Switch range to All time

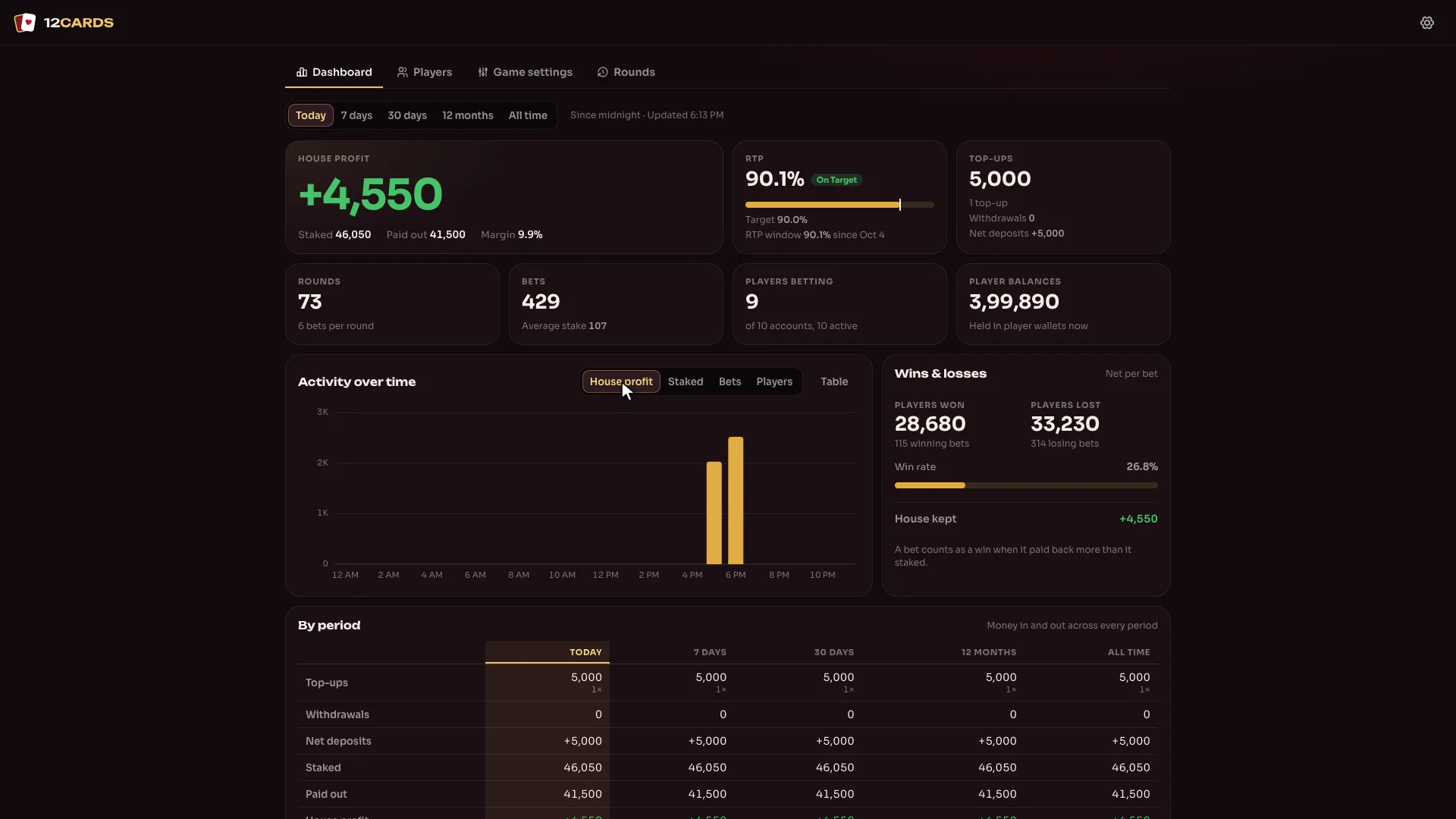[528, 115]
